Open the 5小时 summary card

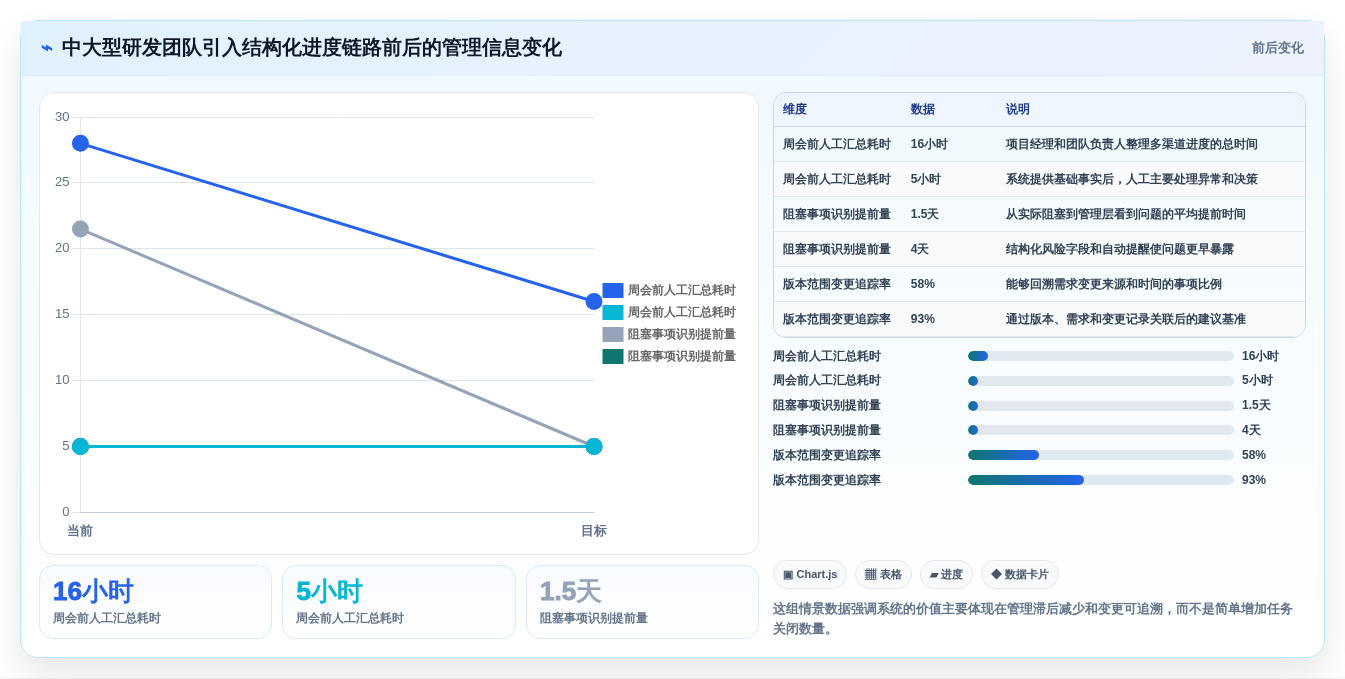(399, 602)
